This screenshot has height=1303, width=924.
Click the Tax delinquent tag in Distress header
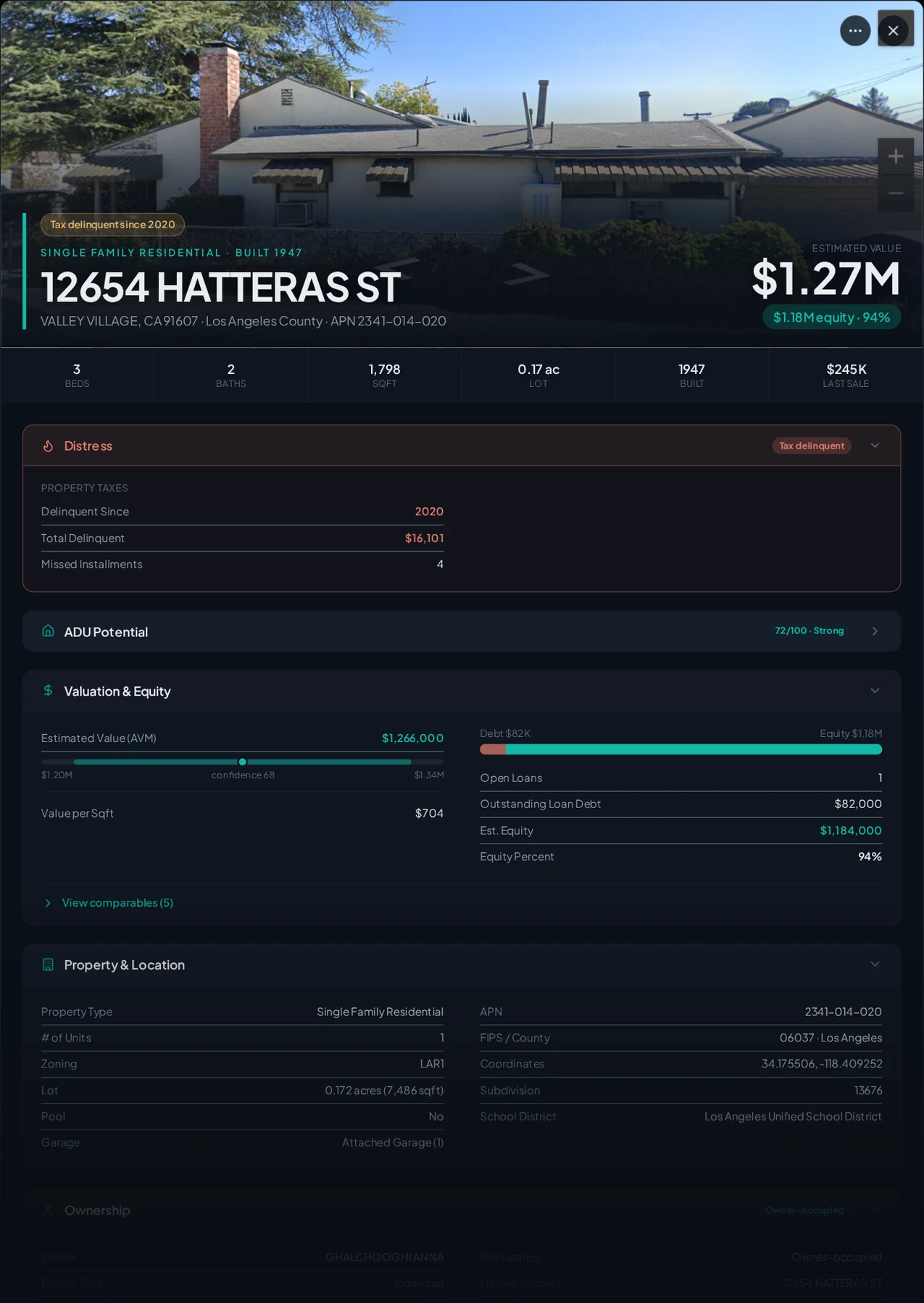812,446
